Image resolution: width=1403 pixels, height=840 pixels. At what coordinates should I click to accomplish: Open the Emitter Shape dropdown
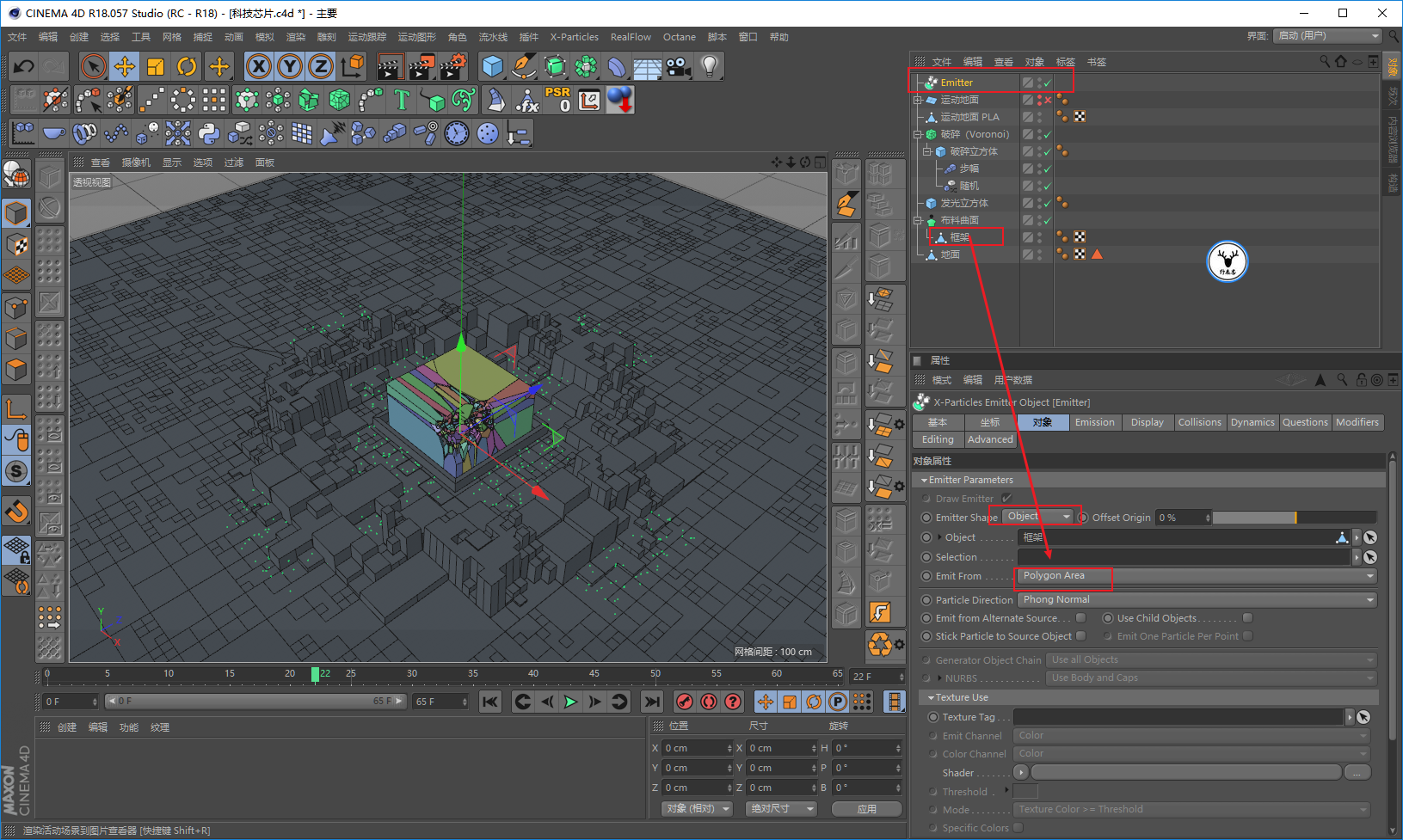click(1038, 517)
